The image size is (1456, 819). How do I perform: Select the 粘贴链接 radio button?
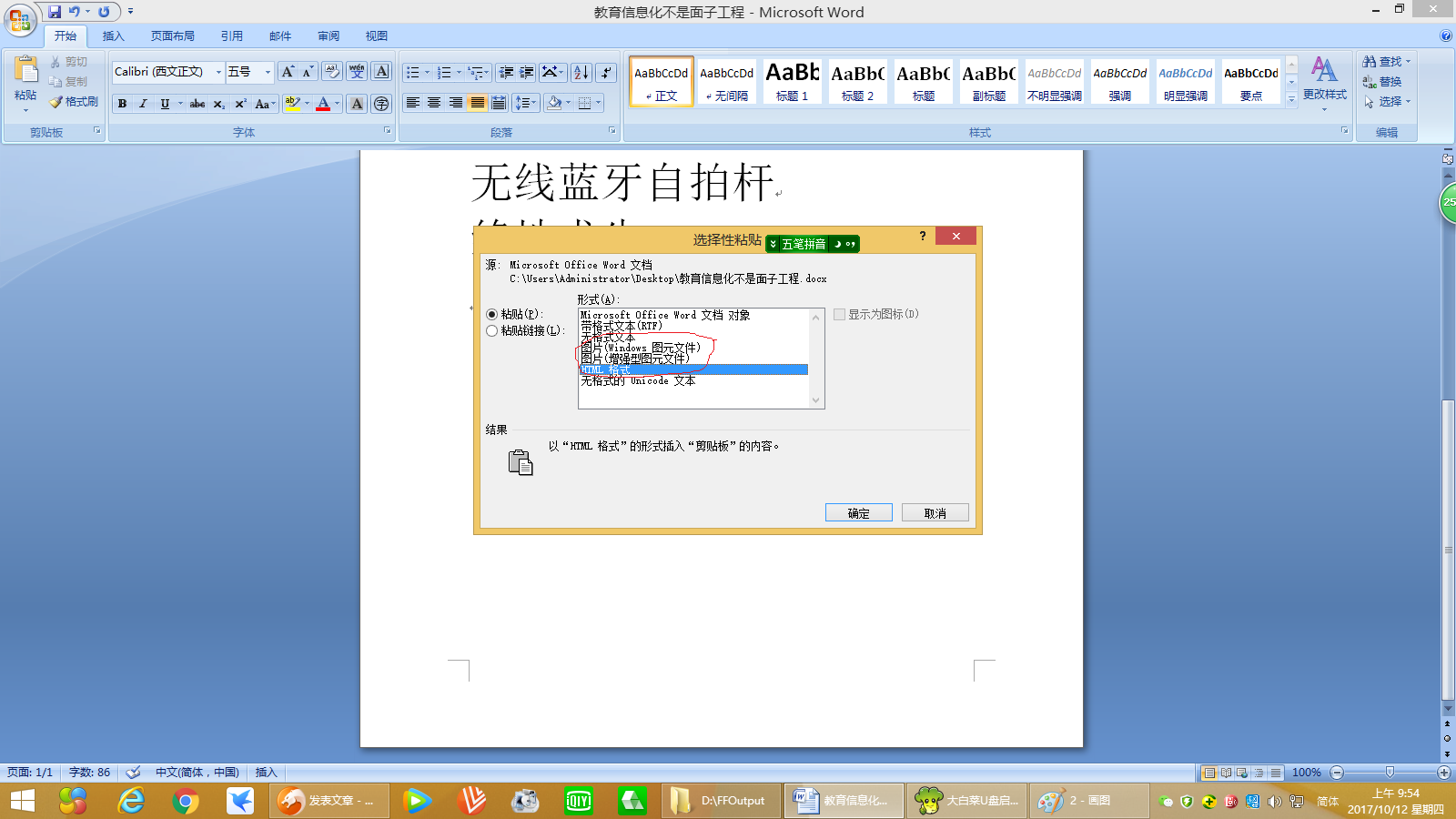492,331
